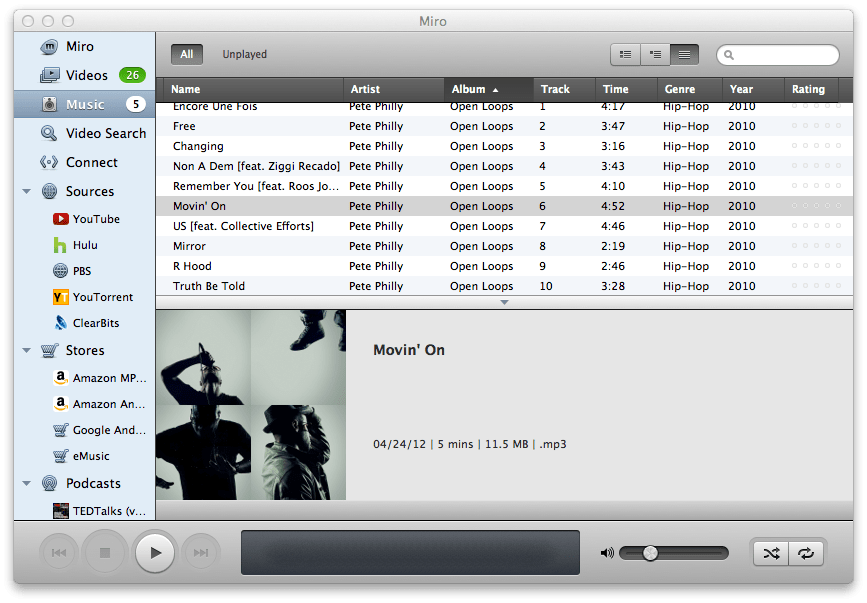The width and height of the screenshot is (867, 603).
Task: Collapse item details pane arrow
Action: (504, 302)
